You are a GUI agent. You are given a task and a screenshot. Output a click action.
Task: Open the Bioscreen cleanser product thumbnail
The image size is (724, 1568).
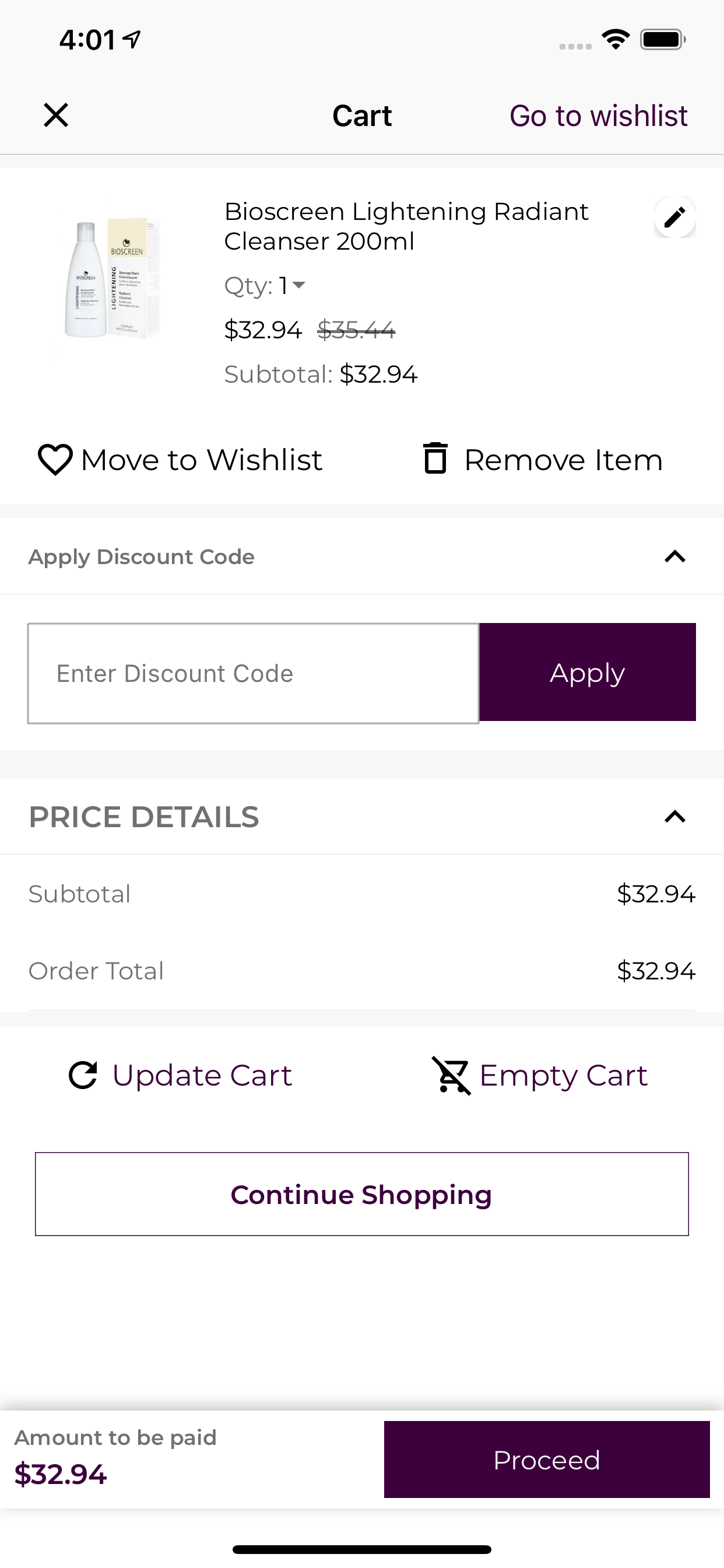coord(113,278)
